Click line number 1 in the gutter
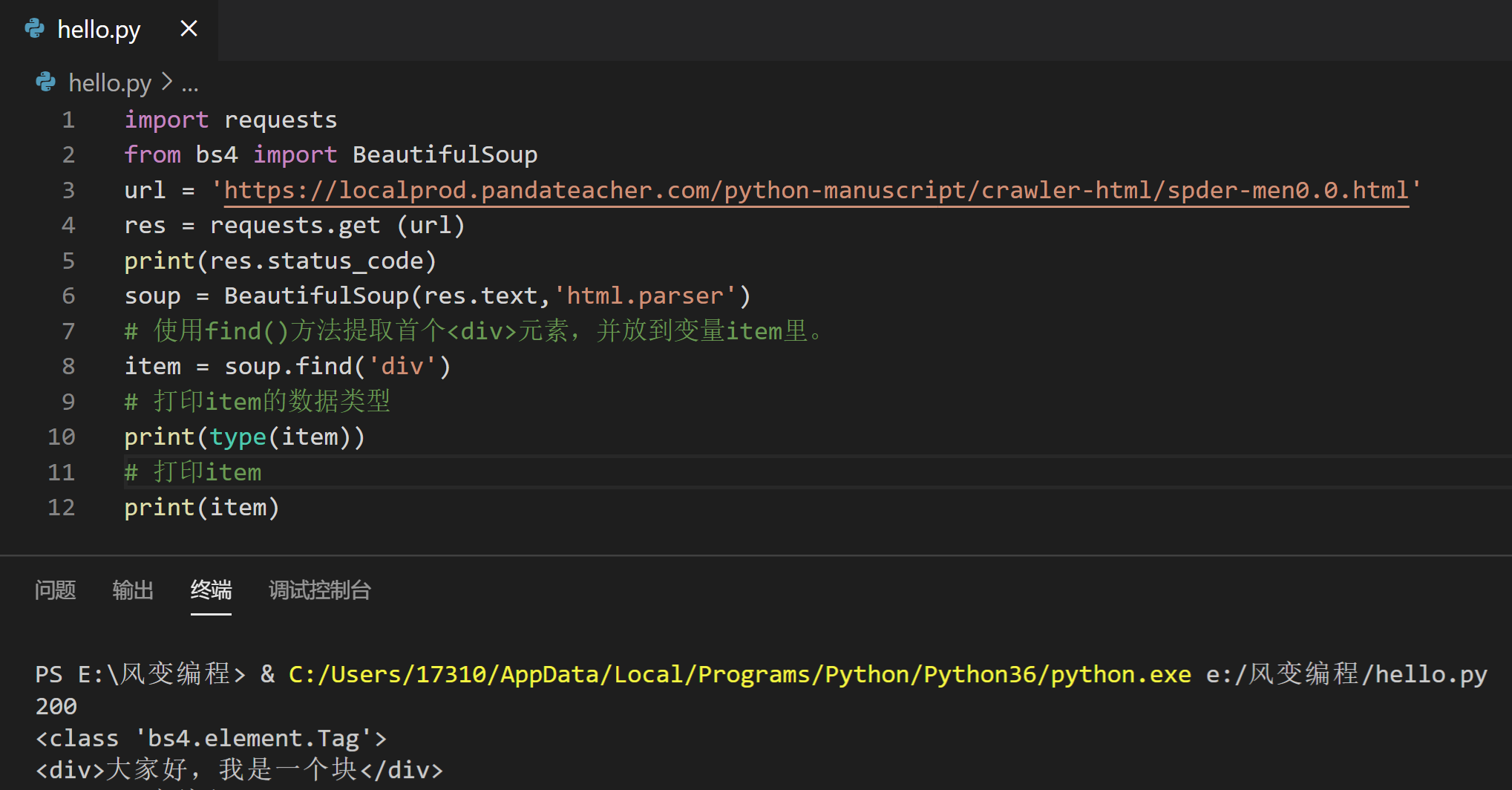Viewport: 1512px width, 790px height. pyautogui.click(x=68, y=120)
